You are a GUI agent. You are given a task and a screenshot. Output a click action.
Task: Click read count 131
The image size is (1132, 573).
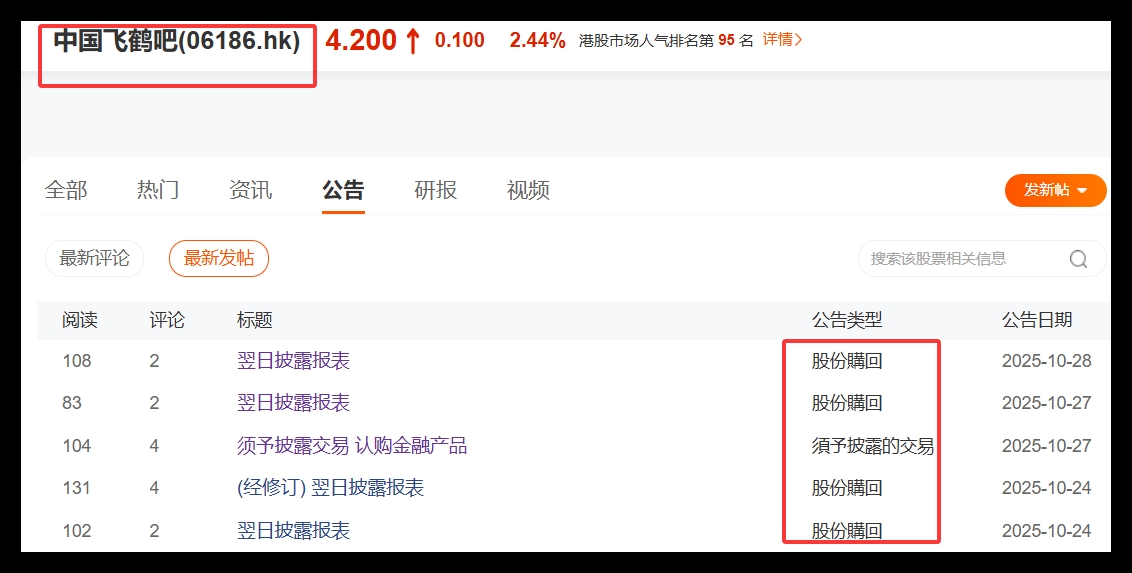click(x=77, y=489)
